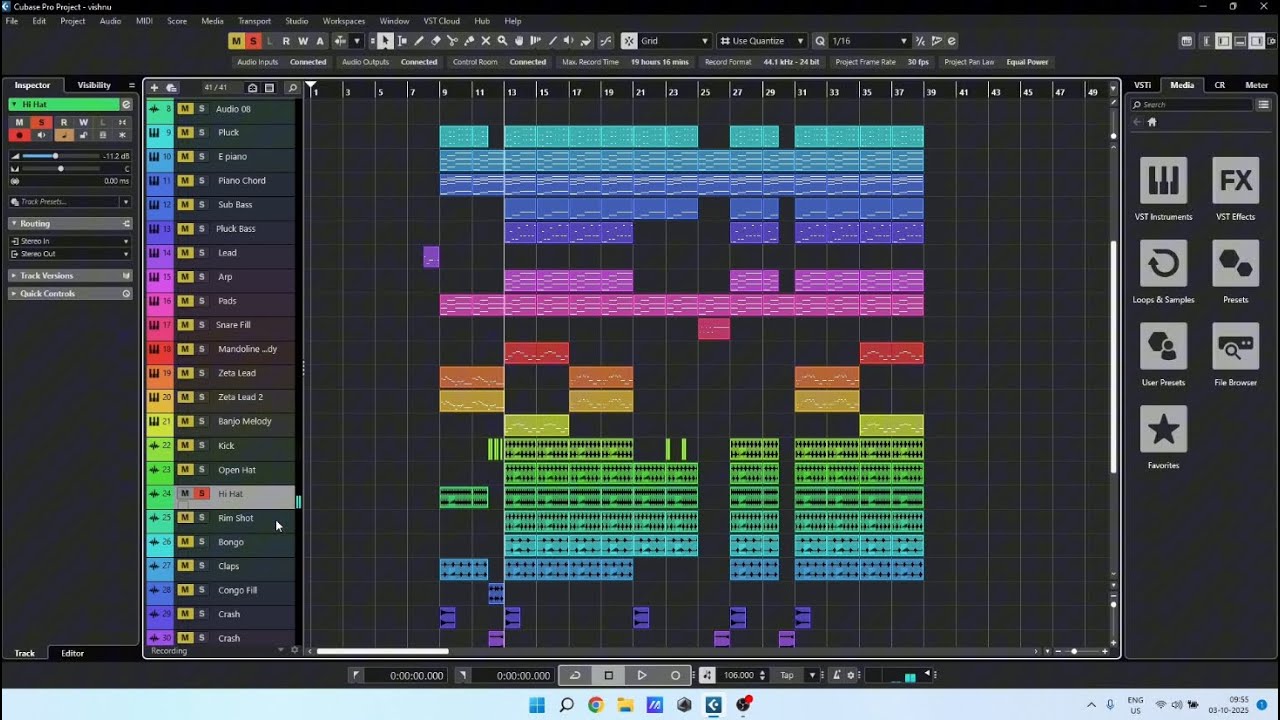Open the Stereo In routing dropdown

point(70,241)
